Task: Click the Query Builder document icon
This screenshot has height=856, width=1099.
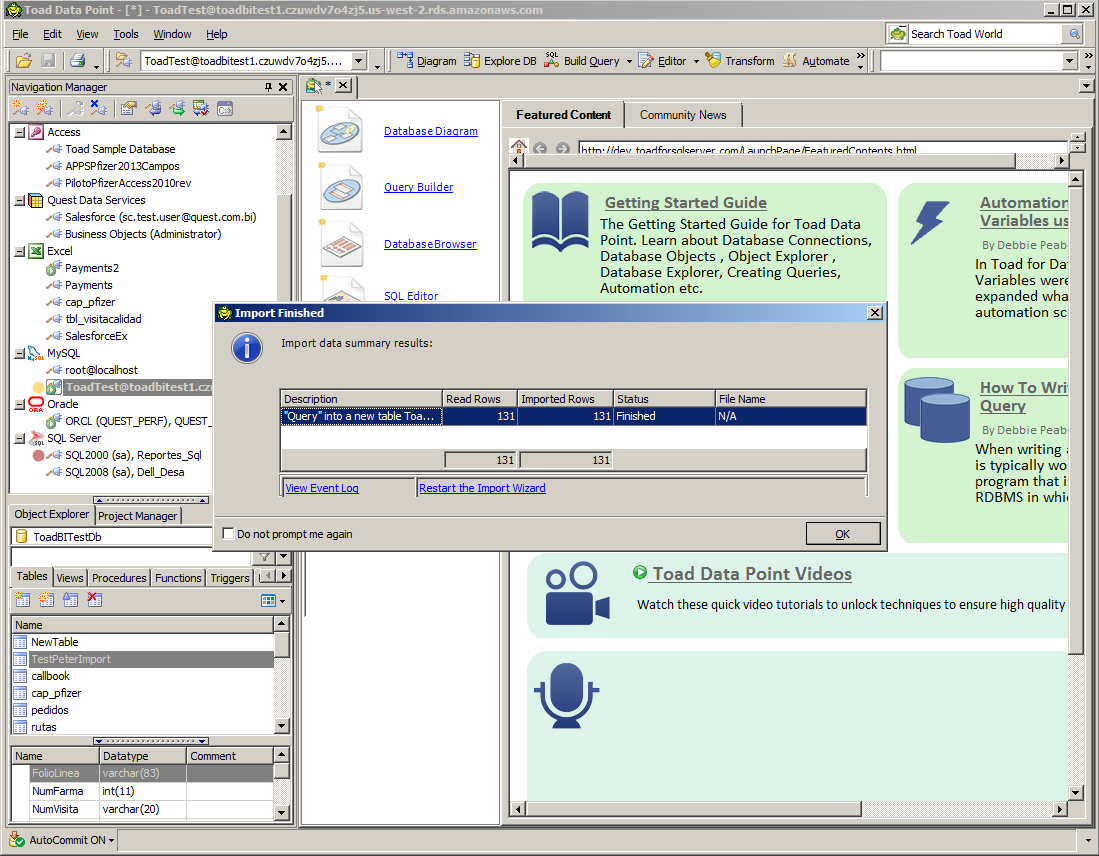Action: tap(341, 187)
